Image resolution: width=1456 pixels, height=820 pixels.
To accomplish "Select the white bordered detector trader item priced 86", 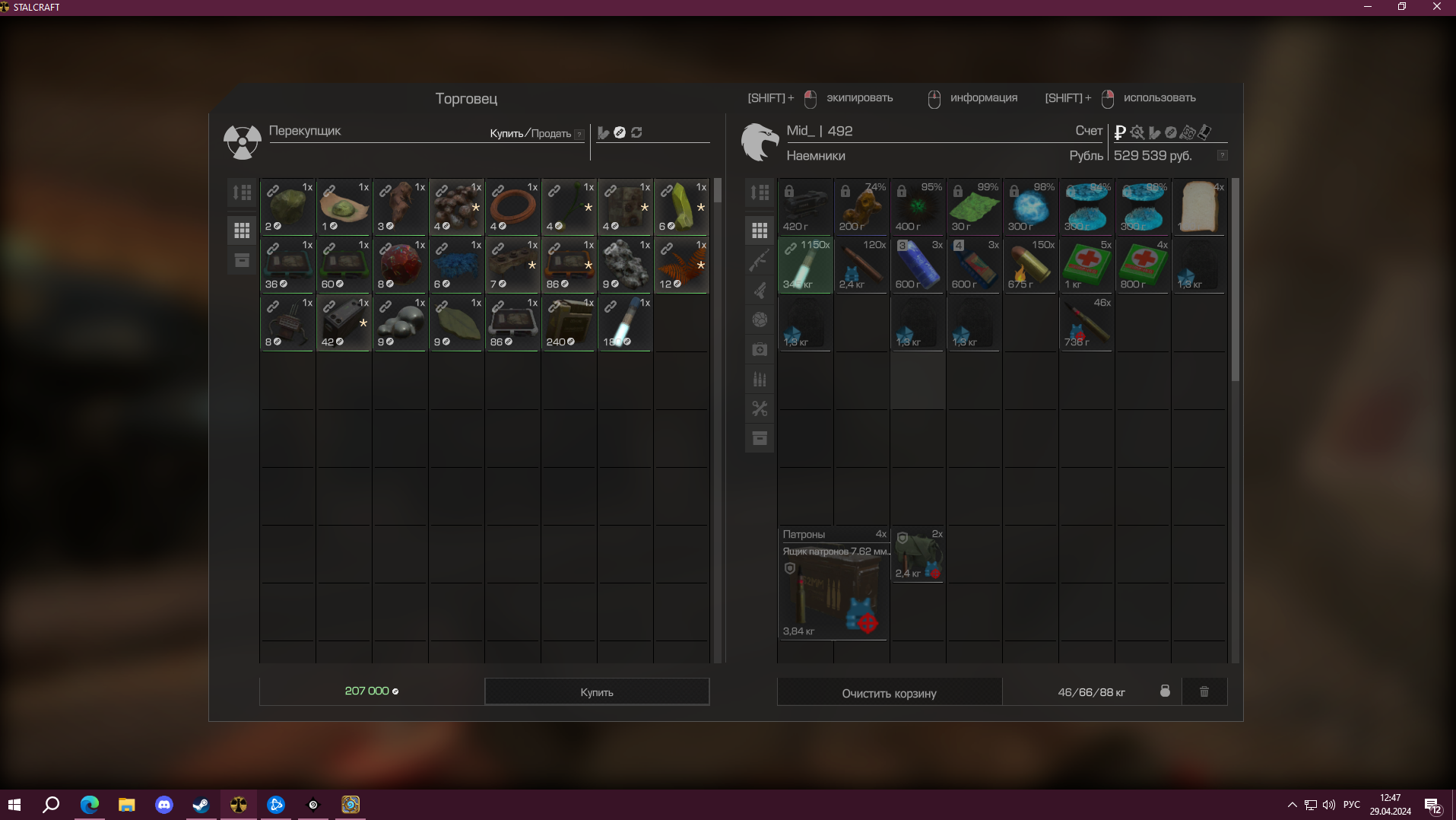I will [512, 323].
